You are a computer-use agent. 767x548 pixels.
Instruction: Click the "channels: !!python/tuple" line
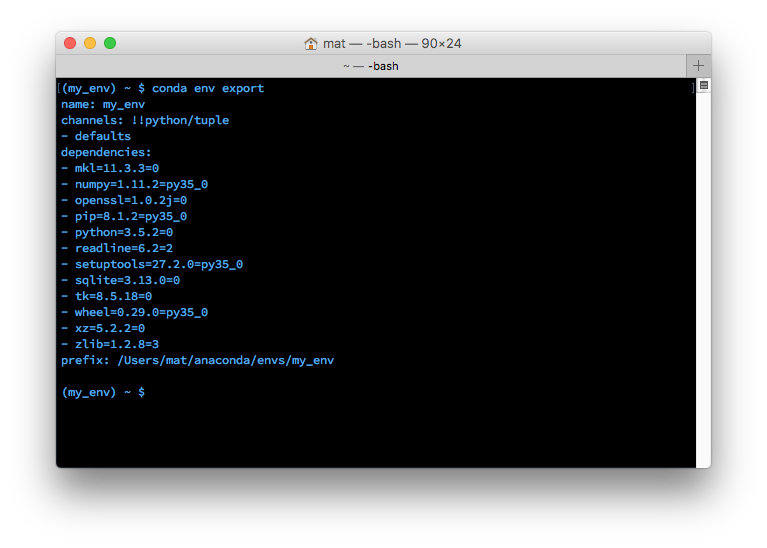(x=145, y=120)
